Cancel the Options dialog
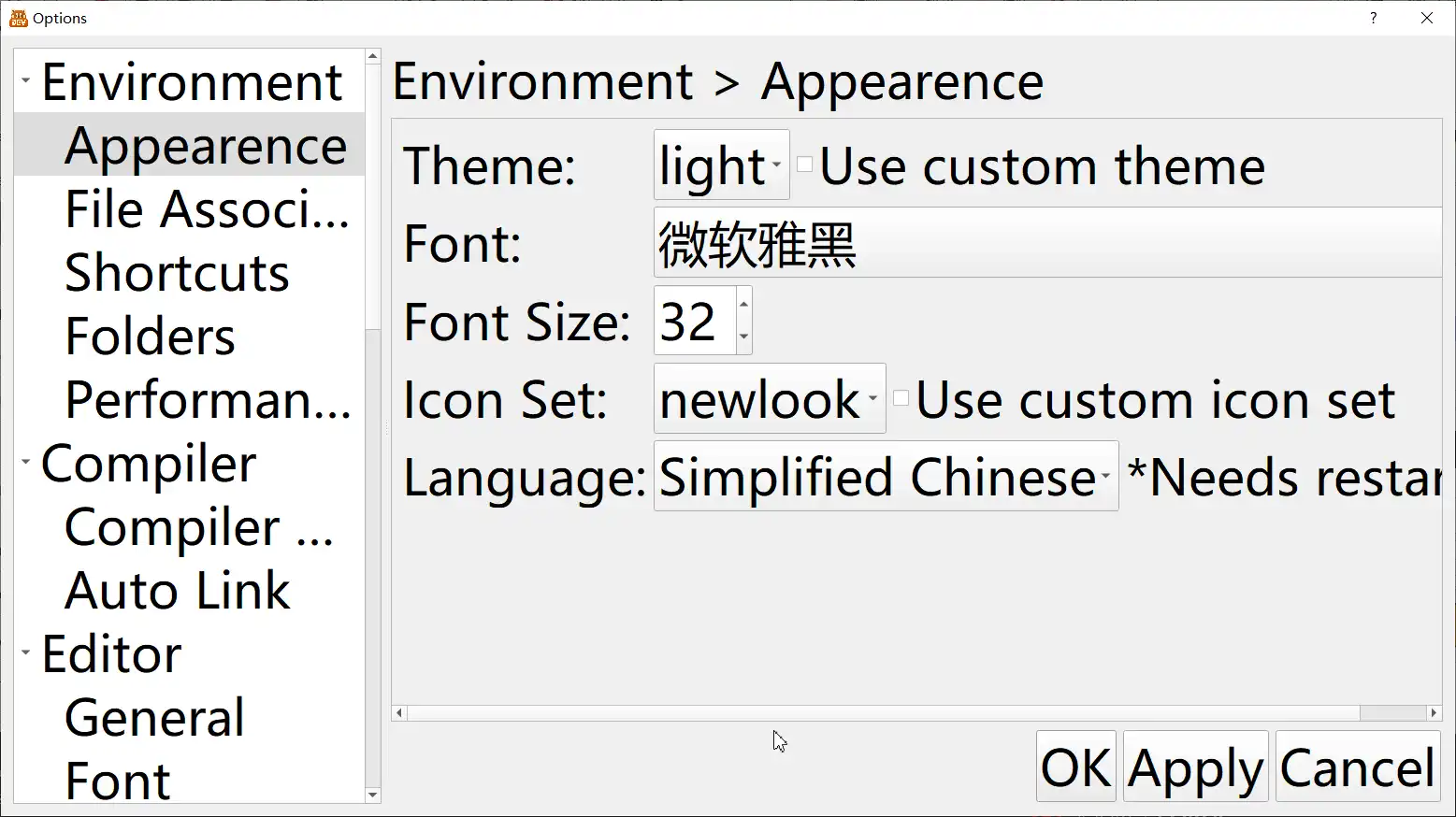 (x=1358, y=766)
